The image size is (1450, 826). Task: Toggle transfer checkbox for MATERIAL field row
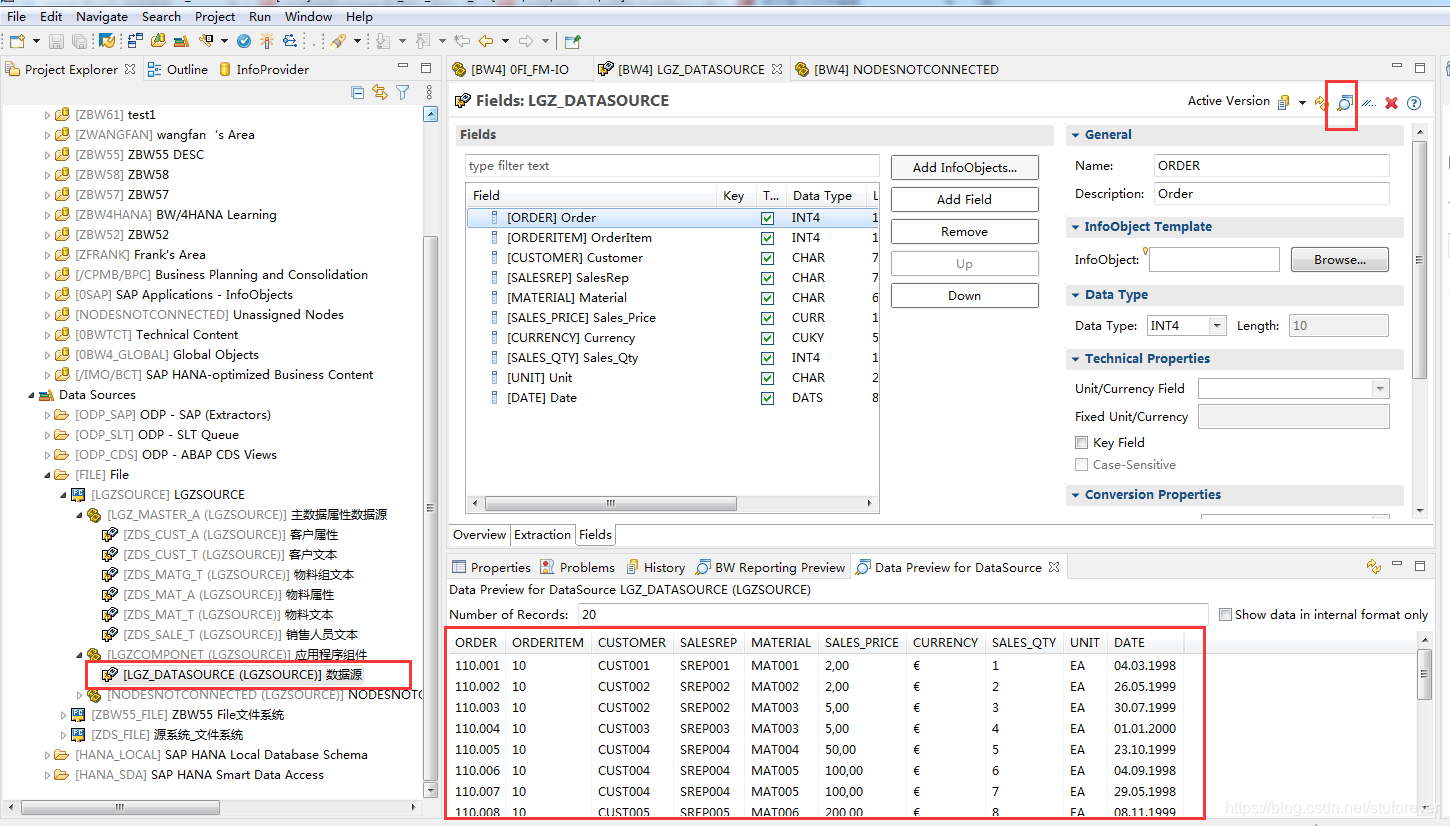(x=767, y=298)
